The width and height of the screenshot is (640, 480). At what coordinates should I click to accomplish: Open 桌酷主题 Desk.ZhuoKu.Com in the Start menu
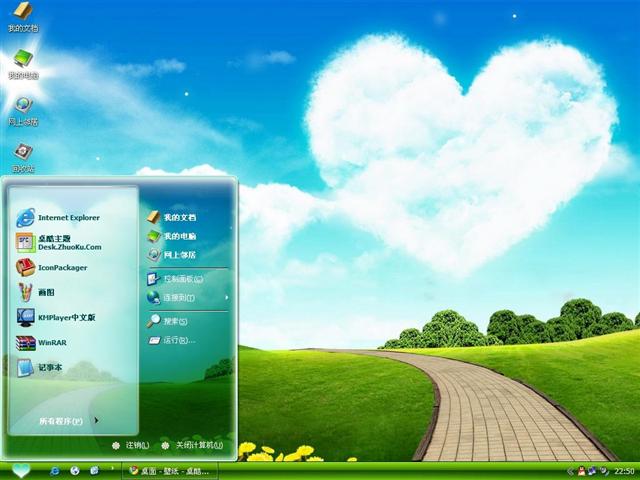[x=59, y=242]
